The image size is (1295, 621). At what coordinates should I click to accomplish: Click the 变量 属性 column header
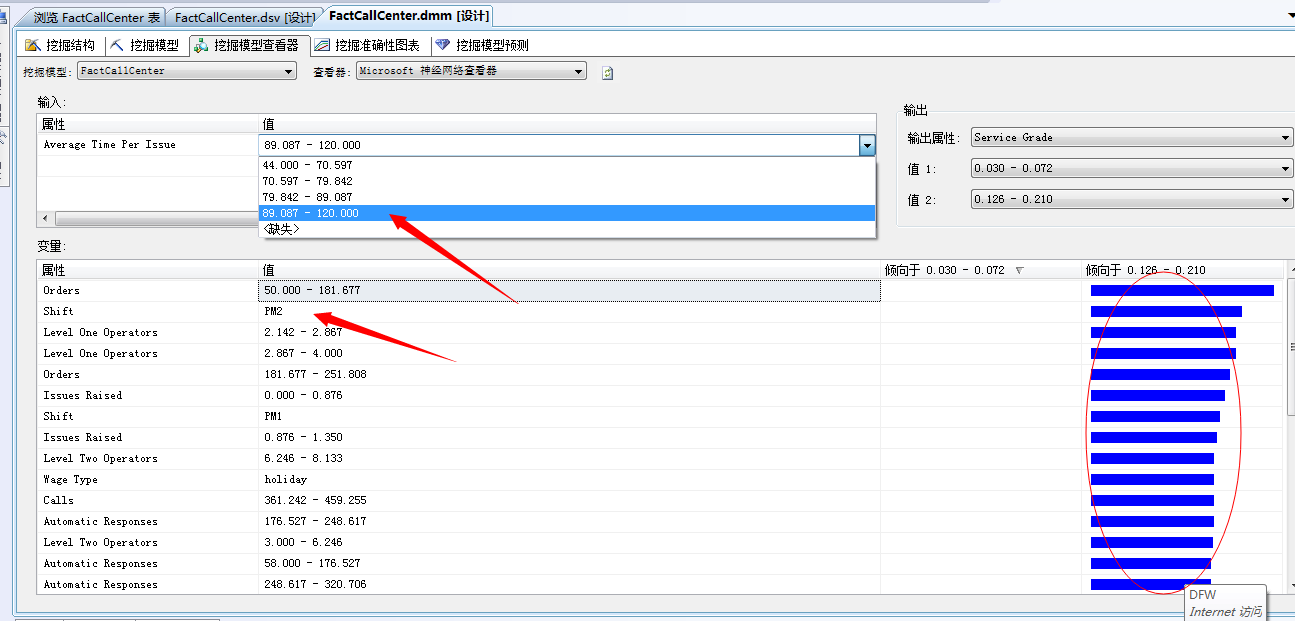(x=148, y=270)
